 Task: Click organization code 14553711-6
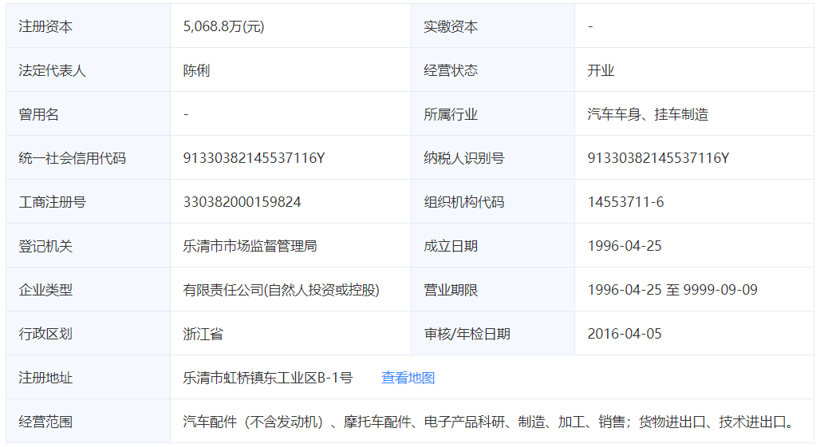point(626,202)
